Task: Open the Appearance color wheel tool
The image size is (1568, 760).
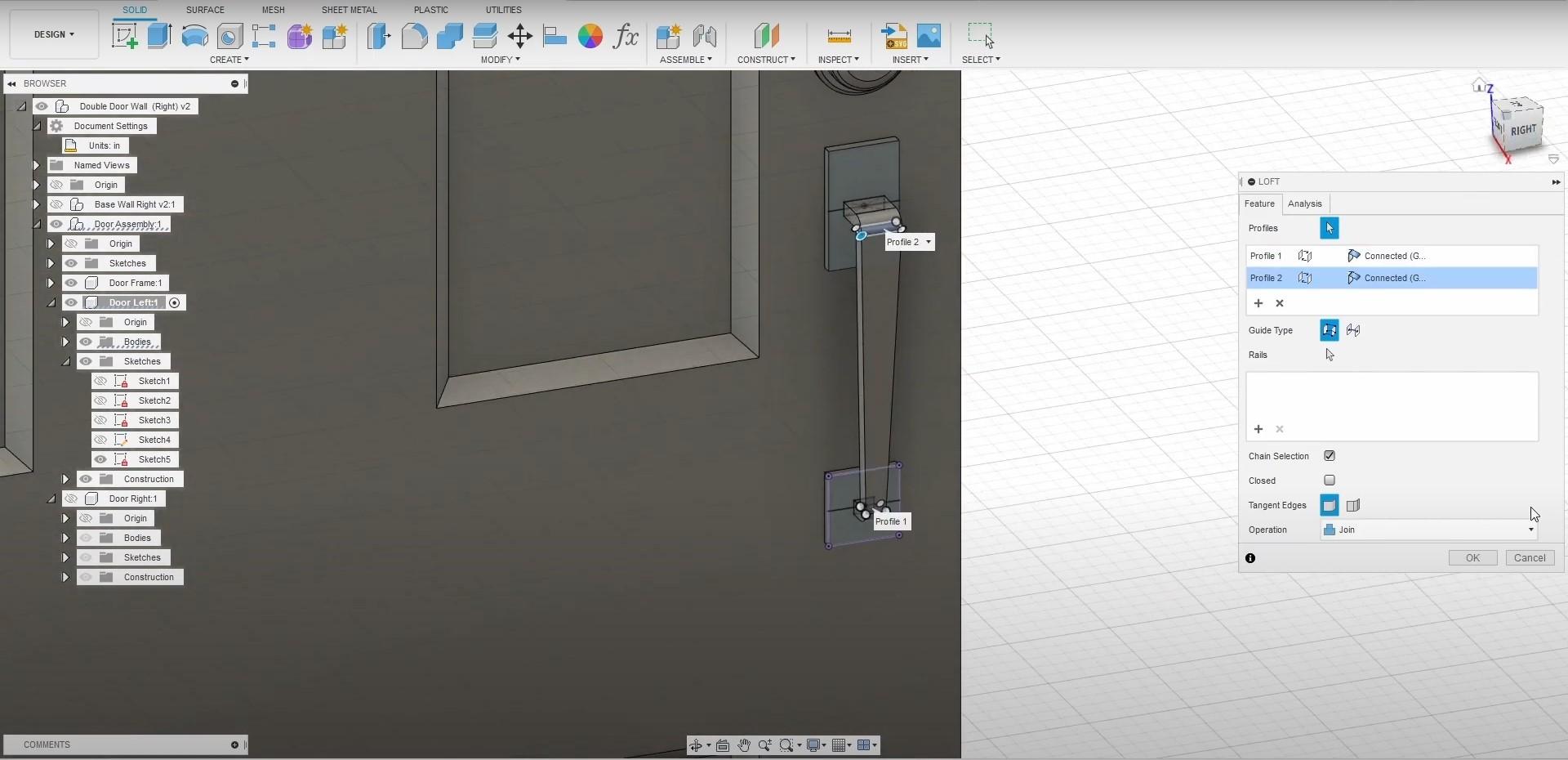Action: (590, 36)
